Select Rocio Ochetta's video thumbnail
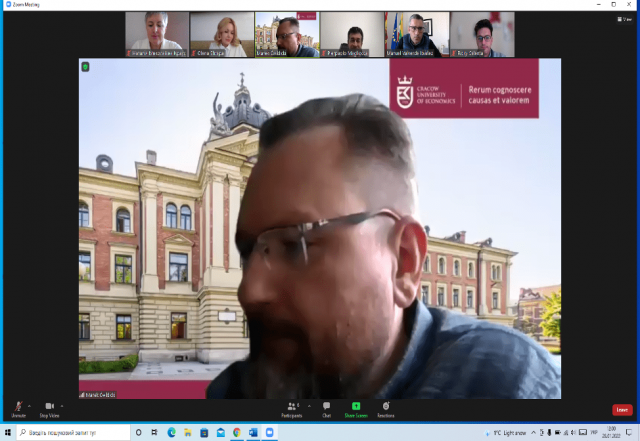This screenshot has height=441, width=640. [x=482, y=34]
